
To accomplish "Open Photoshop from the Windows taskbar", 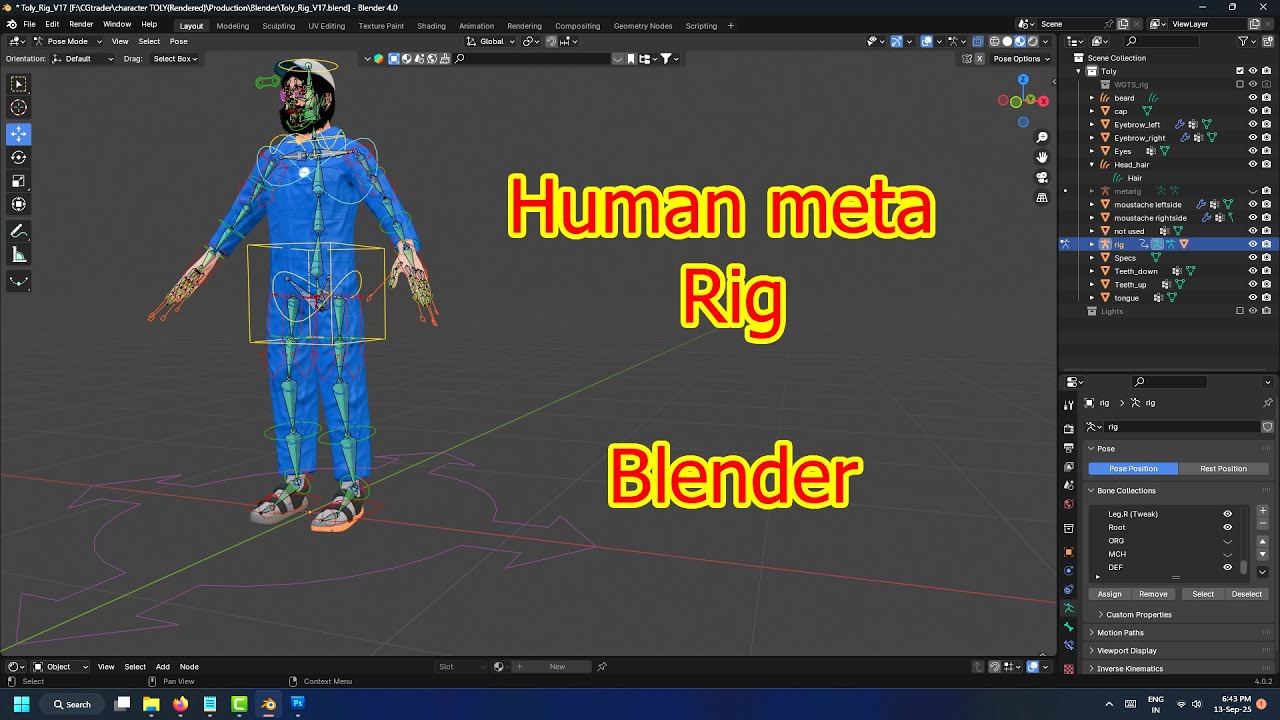I will pyautogui.click(x=297, y=704).
